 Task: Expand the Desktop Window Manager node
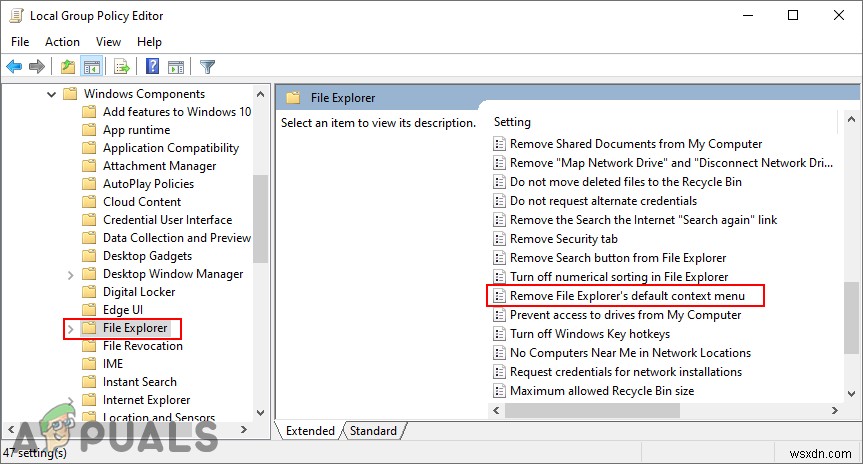tap(70, 275)
